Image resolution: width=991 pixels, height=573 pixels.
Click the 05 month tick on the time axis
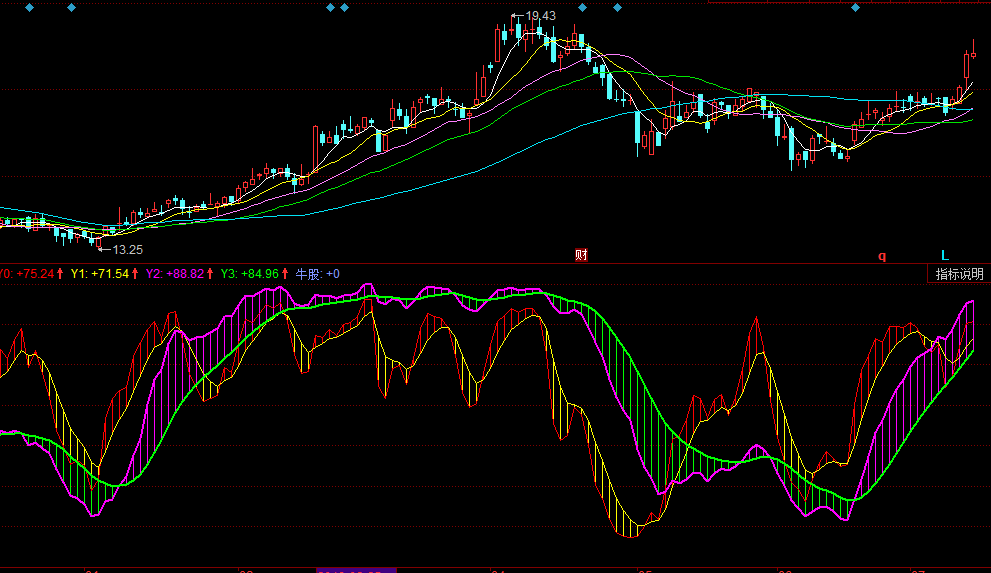click(x=645, y=570)
